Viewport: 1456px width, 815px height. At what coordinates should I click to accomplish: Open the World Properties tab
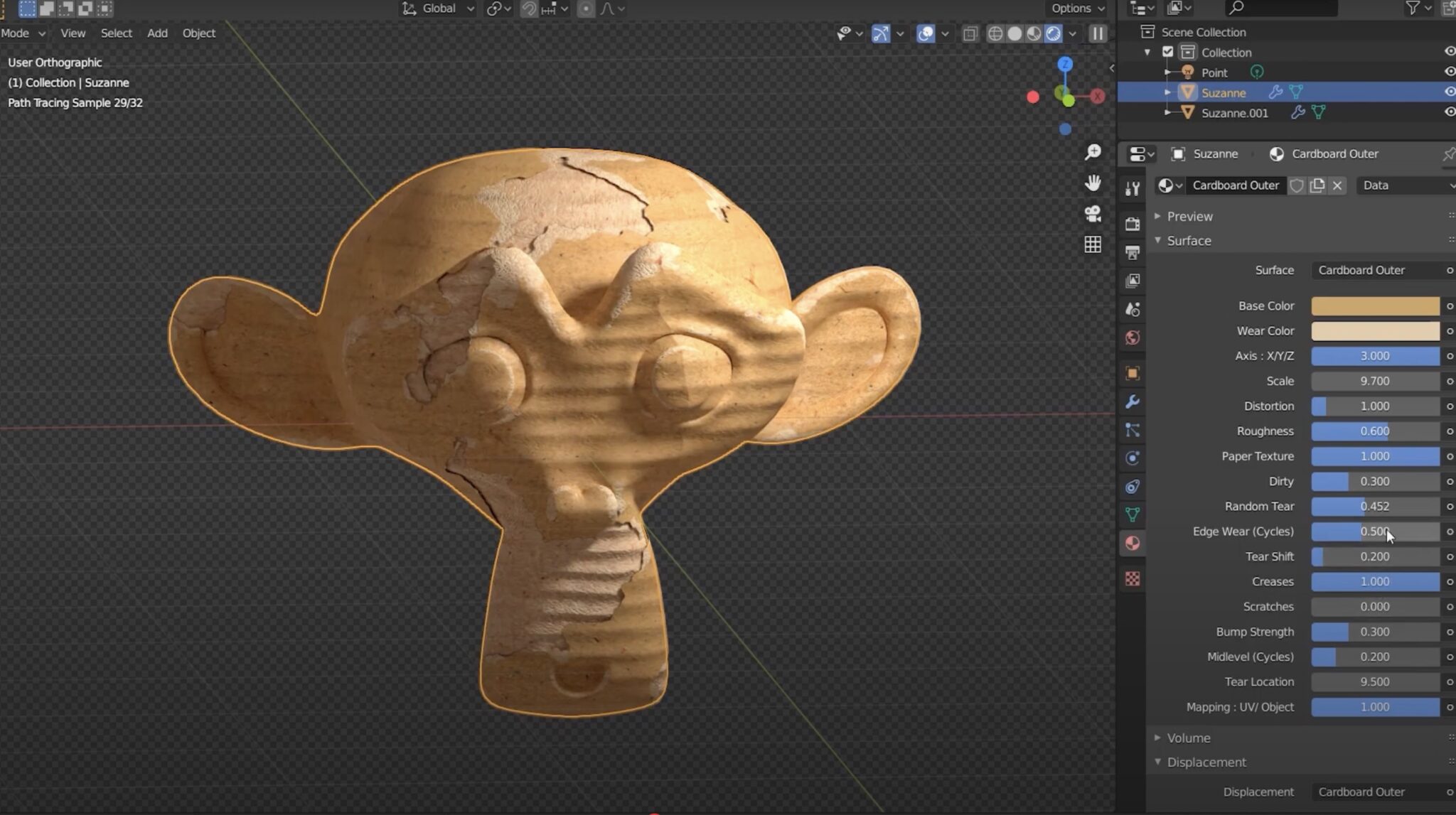tap(1132, 338)
